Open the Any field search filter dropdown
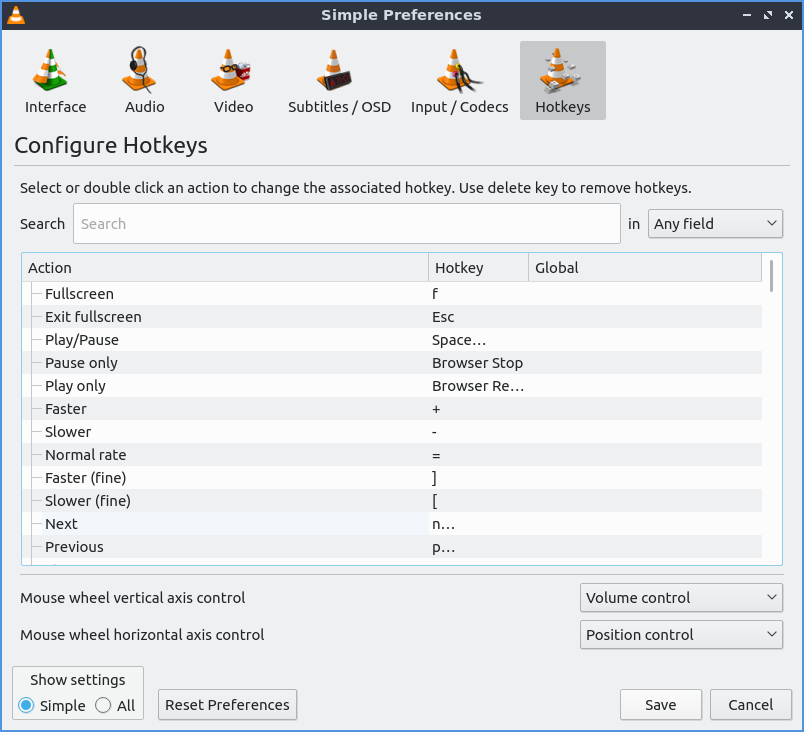804x732 pixels. point(715,224)
